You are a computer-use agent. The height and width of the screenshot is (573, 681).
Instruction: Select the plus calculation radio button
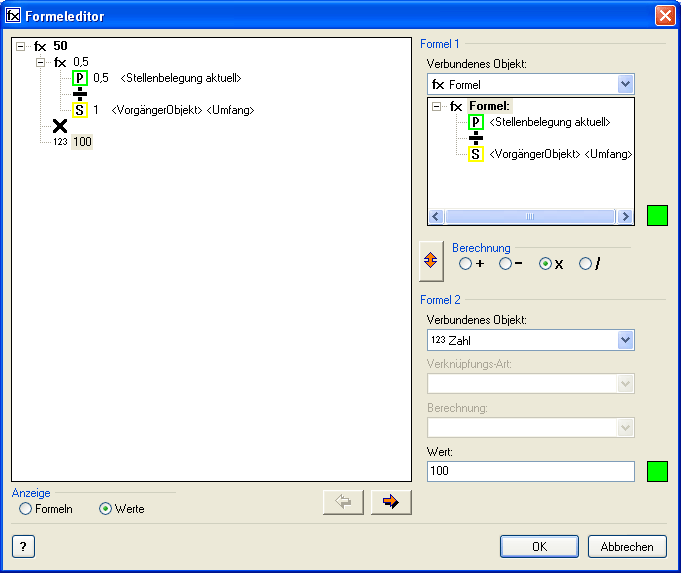click(x=466, y=264)
